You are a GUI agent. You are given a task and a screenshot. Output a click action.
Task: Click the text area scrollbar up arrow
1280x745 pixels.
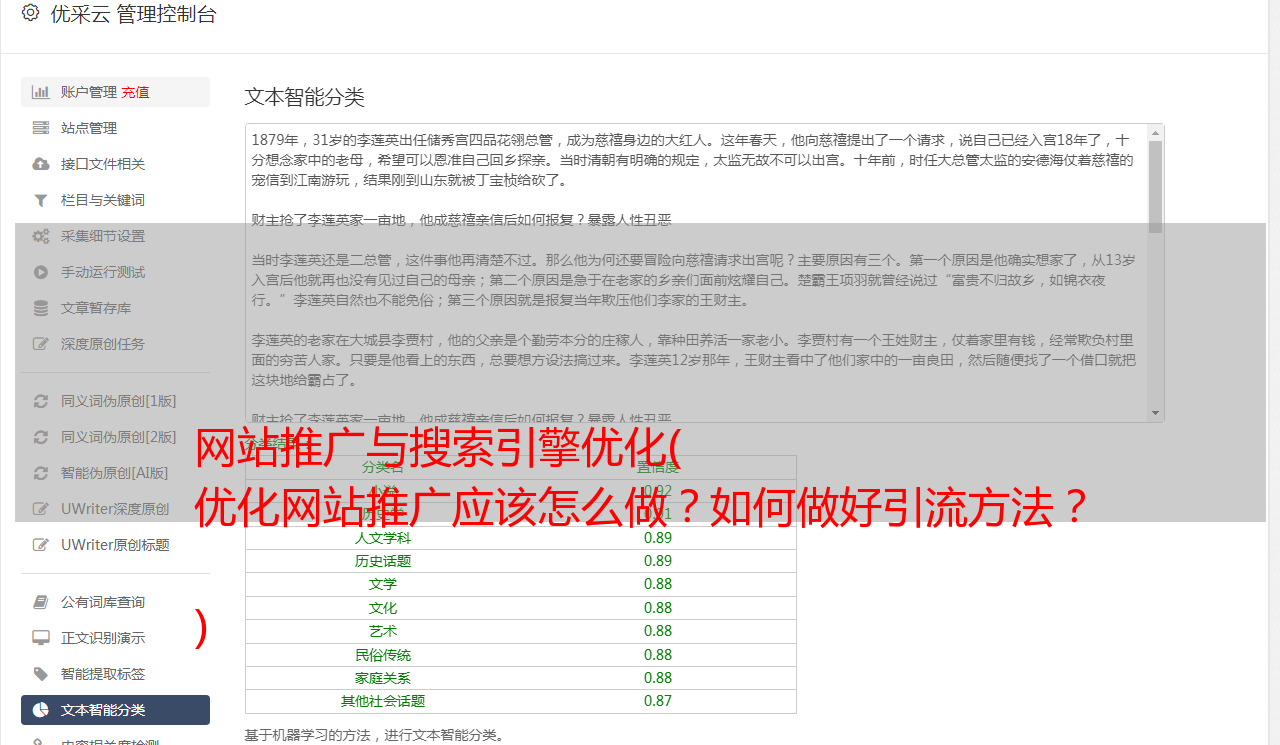click(x=1156, y=133)
